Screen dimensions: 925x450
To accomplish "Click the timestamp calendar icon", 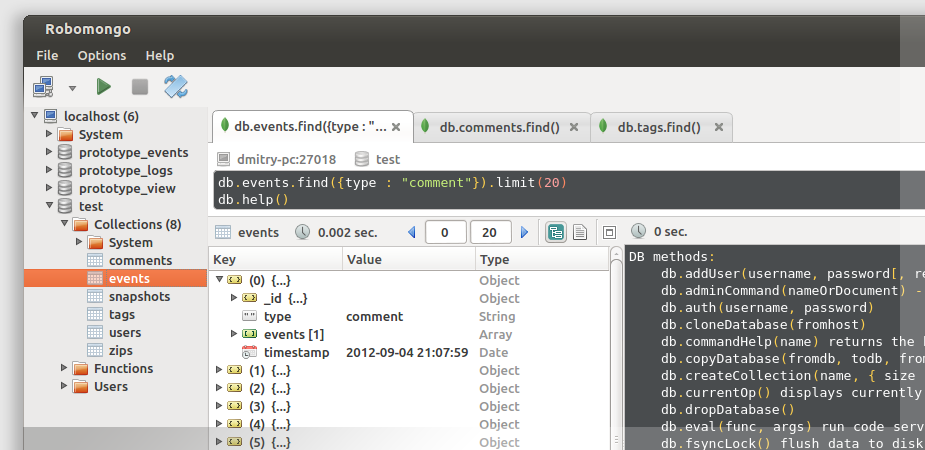I will point(250,352).
